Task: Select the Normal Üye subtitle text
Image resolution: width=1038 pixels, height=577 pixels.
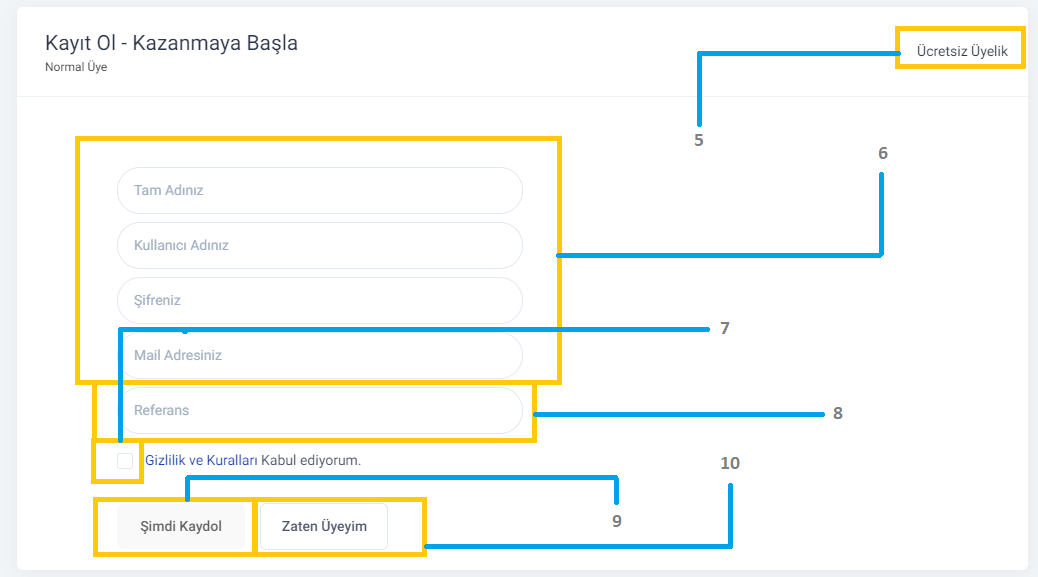Action: point(76,67)
